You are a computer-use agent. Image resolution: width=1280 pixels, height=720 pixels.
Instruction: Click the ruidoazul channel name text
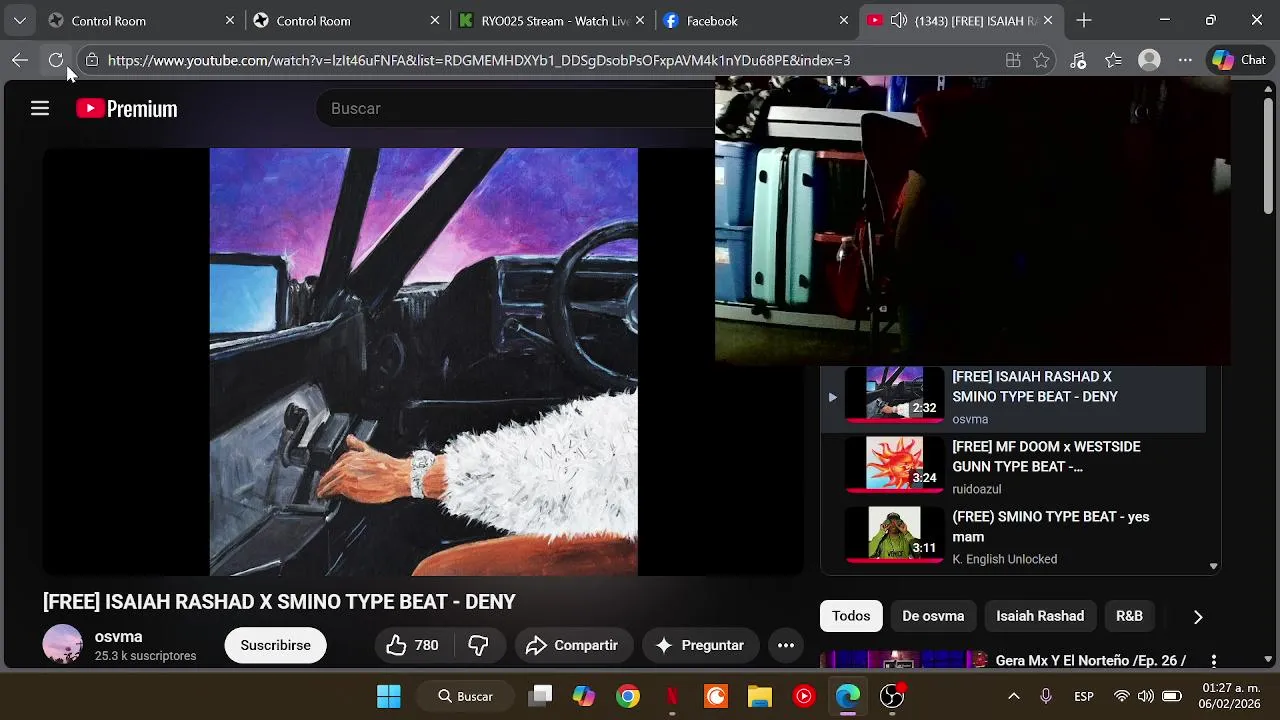(976, 489)
